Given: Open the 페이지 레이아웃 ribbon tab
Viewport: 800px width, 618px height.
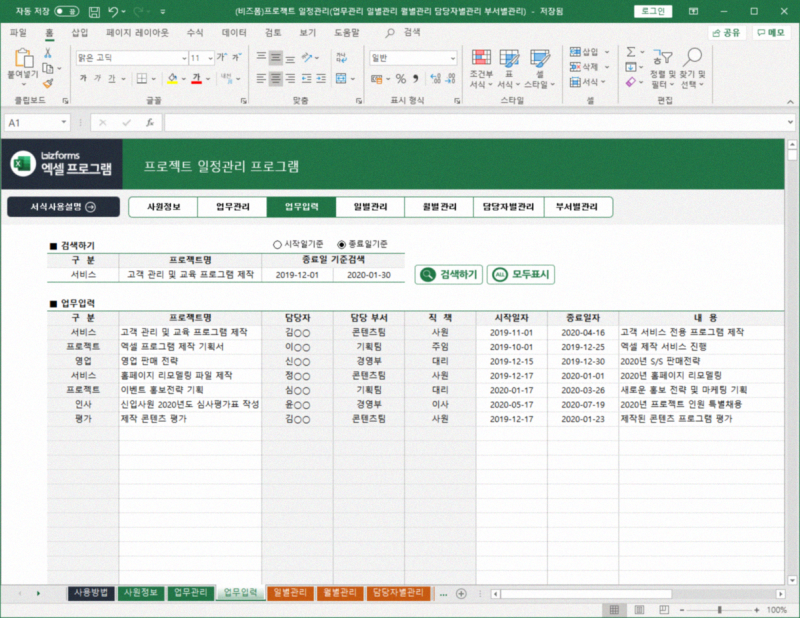Looking at the screenshot, I should [137, 33].
